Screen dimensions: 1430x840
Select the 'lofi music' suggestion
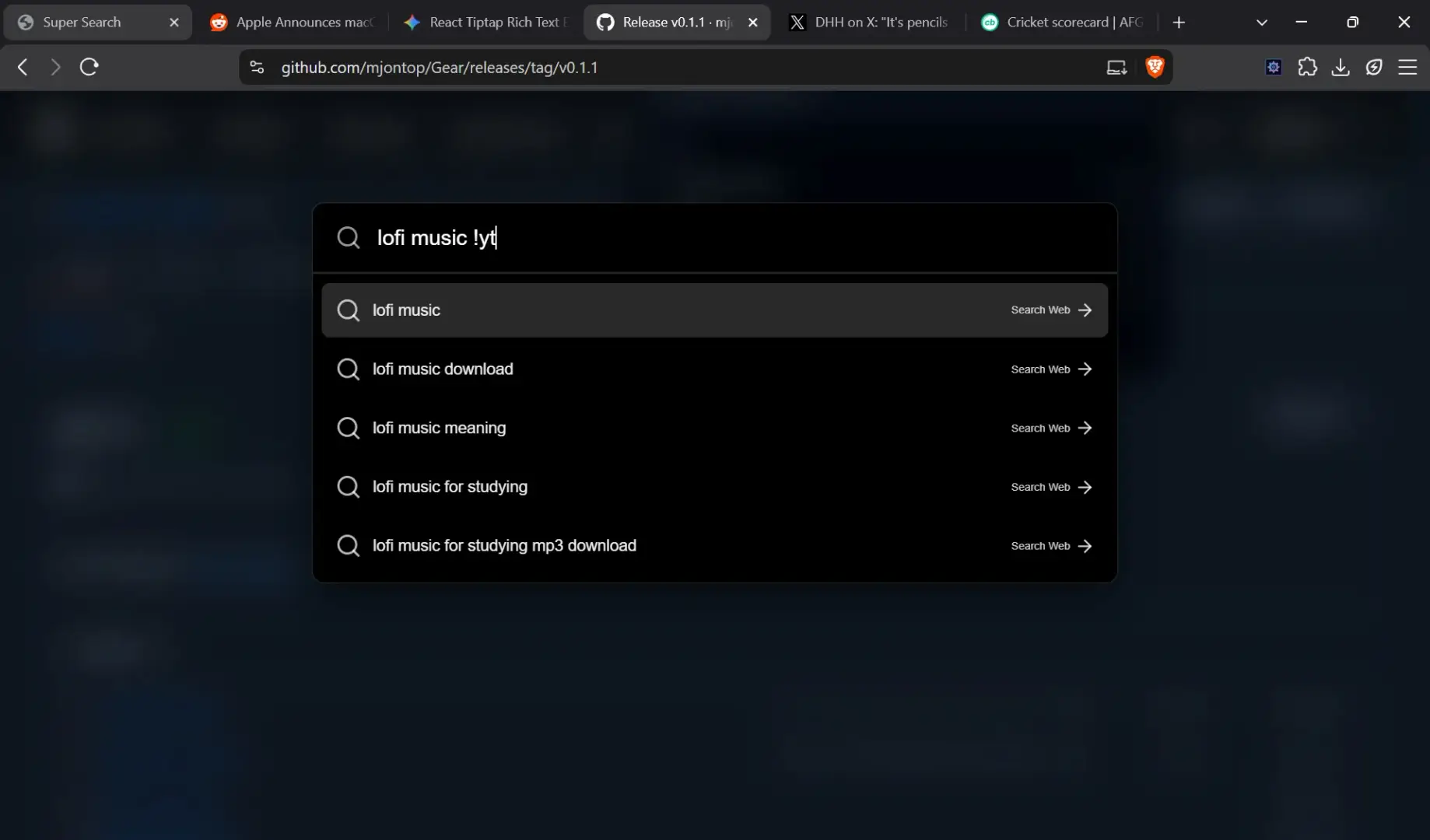pyautogui.click(x=715, y=310)
